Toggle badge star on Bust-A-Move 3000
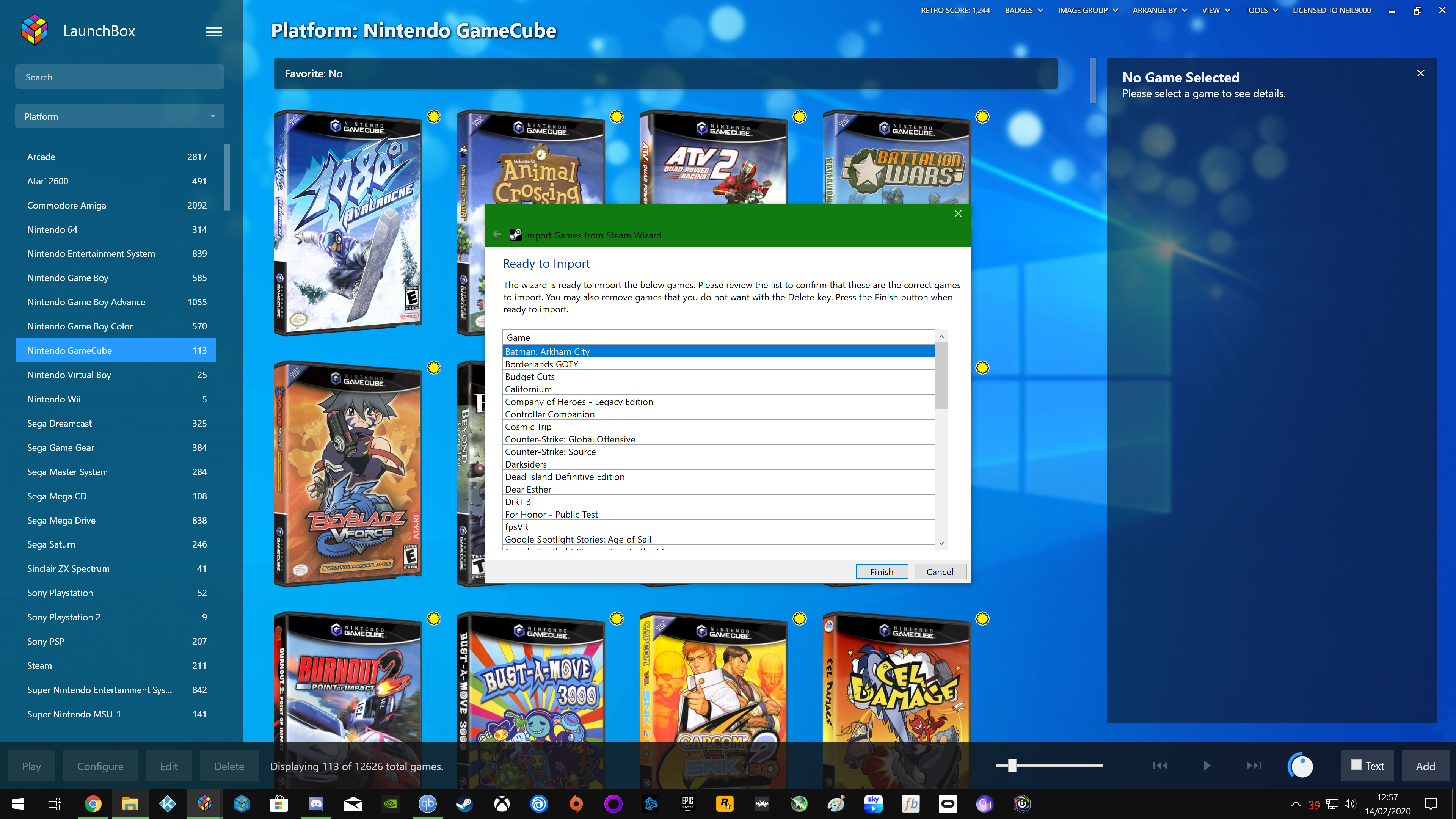Viewport: 1456px width, 819px height. tap(617, 619)
